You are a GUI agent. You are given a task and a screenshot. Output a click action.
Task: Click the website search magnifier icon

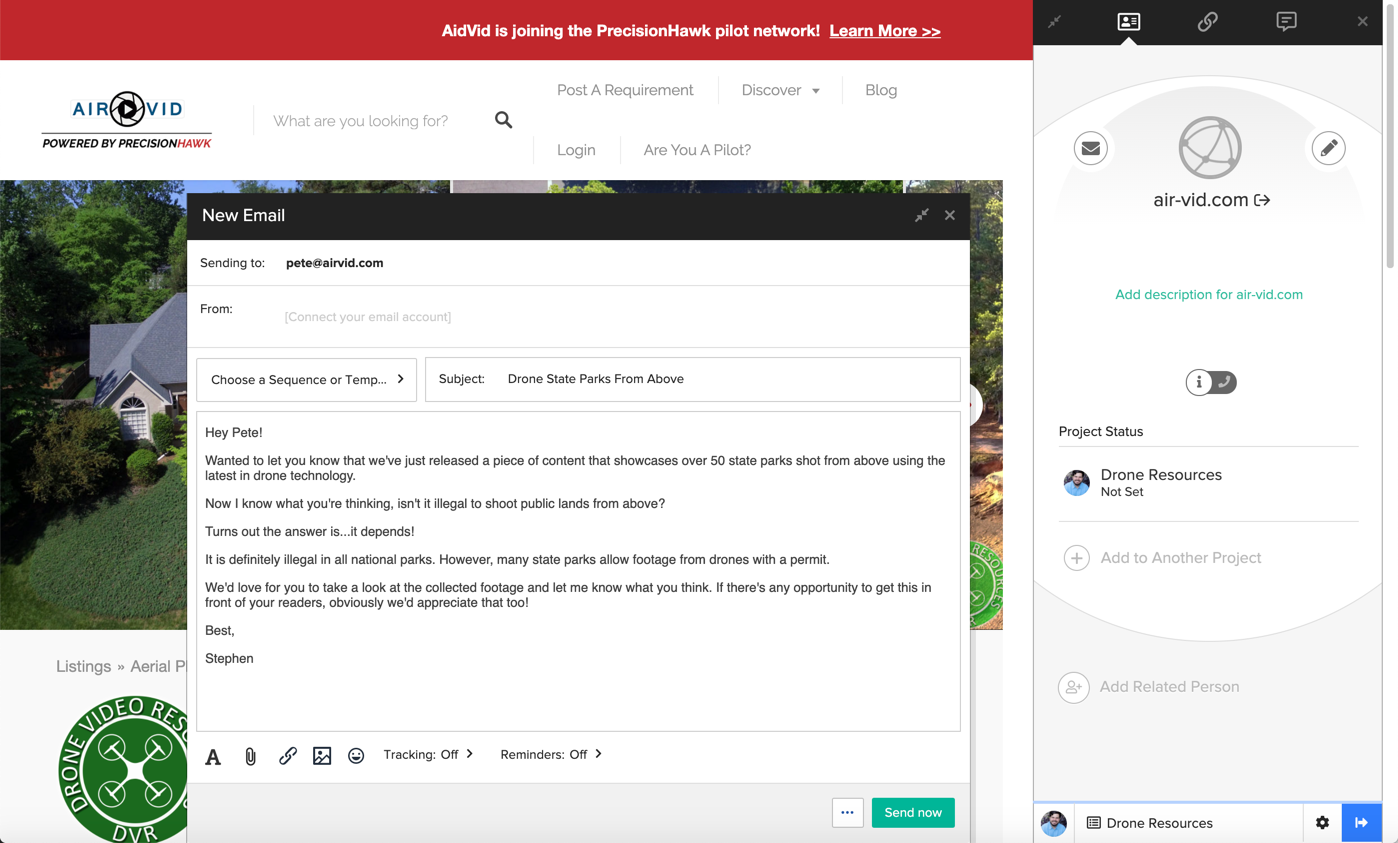click(503, 120)
